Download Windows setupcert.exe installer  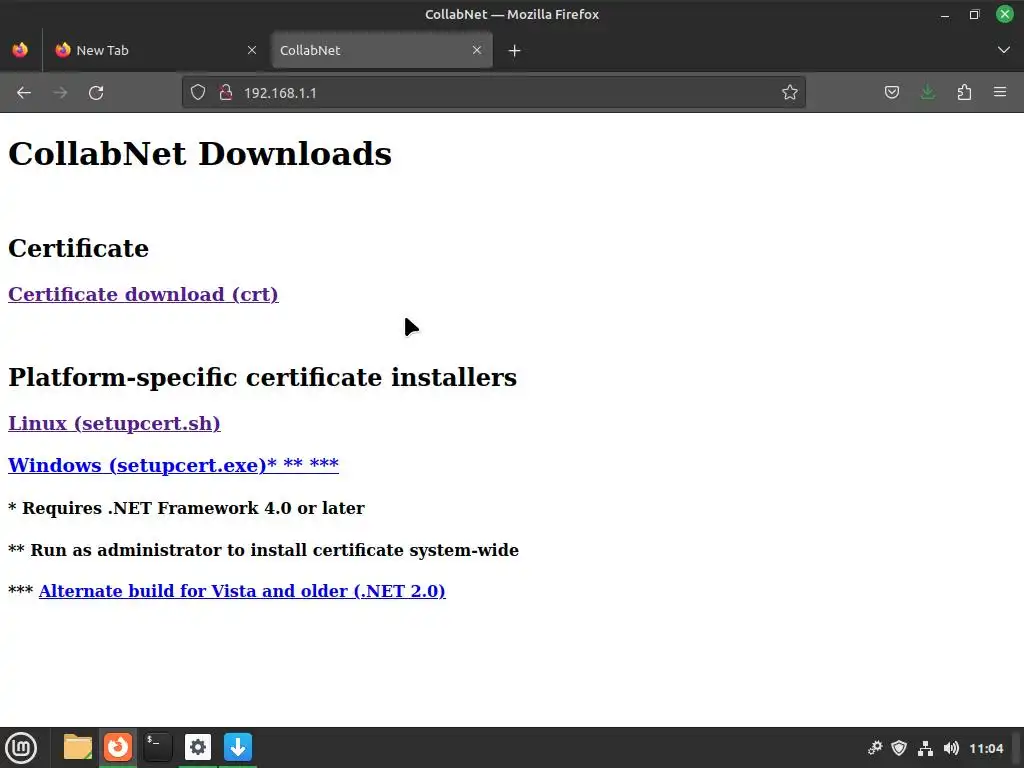coord(173,465)
